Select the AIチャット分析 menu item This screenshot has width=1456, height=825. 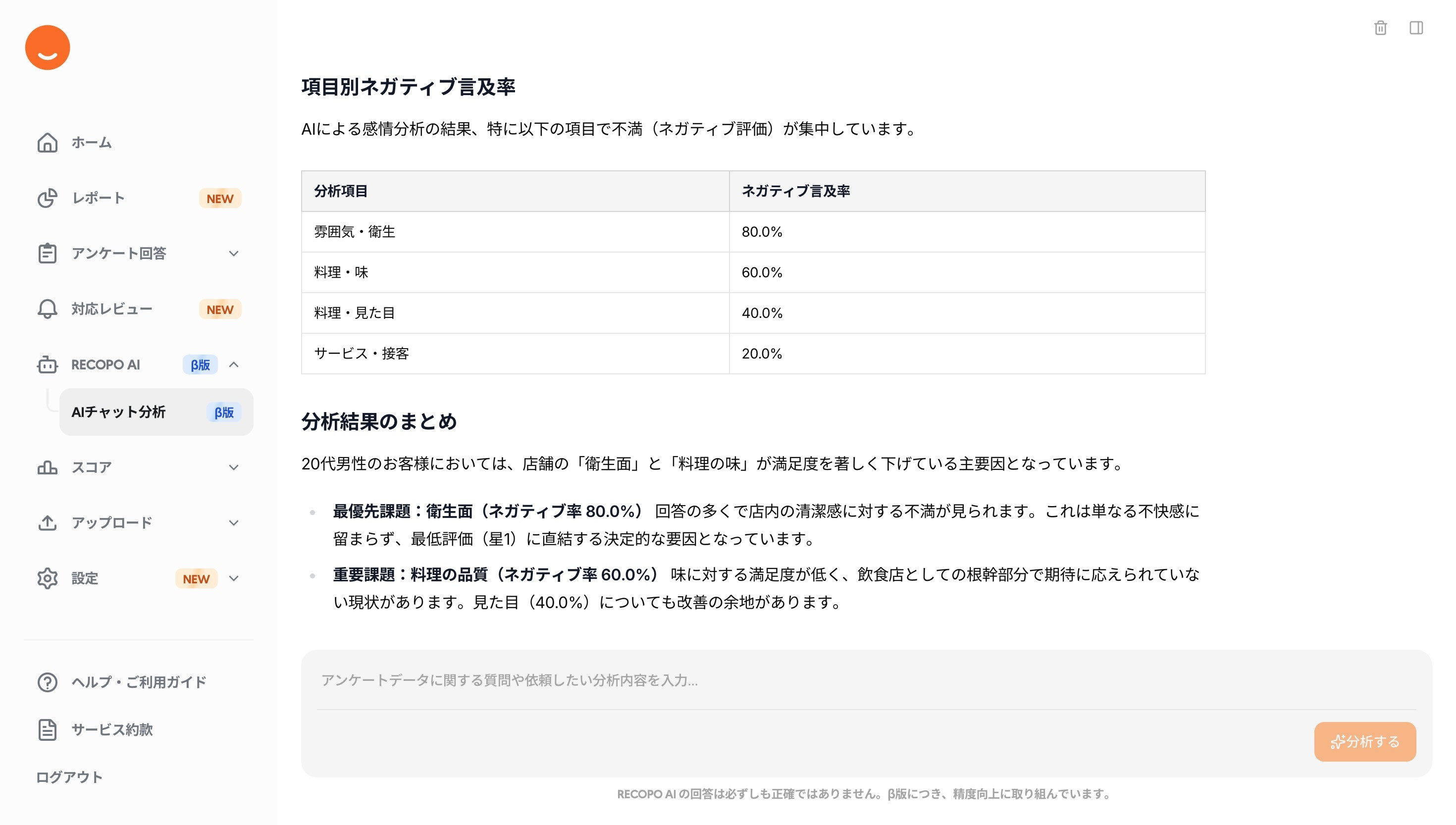118,412
